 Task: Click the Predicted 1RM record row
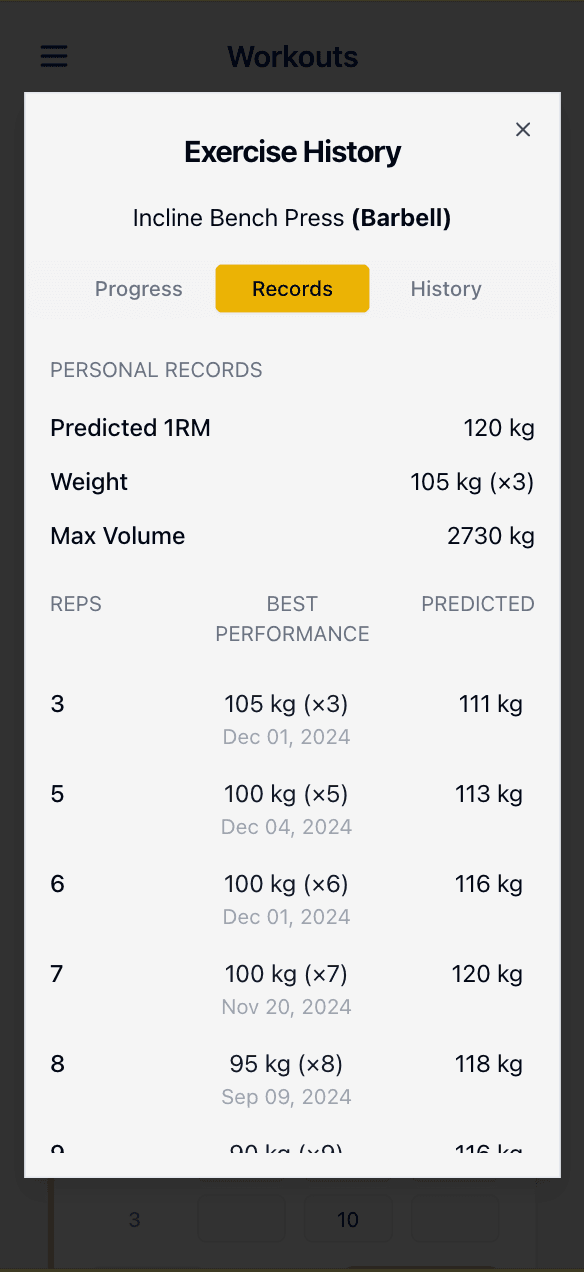click(x=292, y=428)
